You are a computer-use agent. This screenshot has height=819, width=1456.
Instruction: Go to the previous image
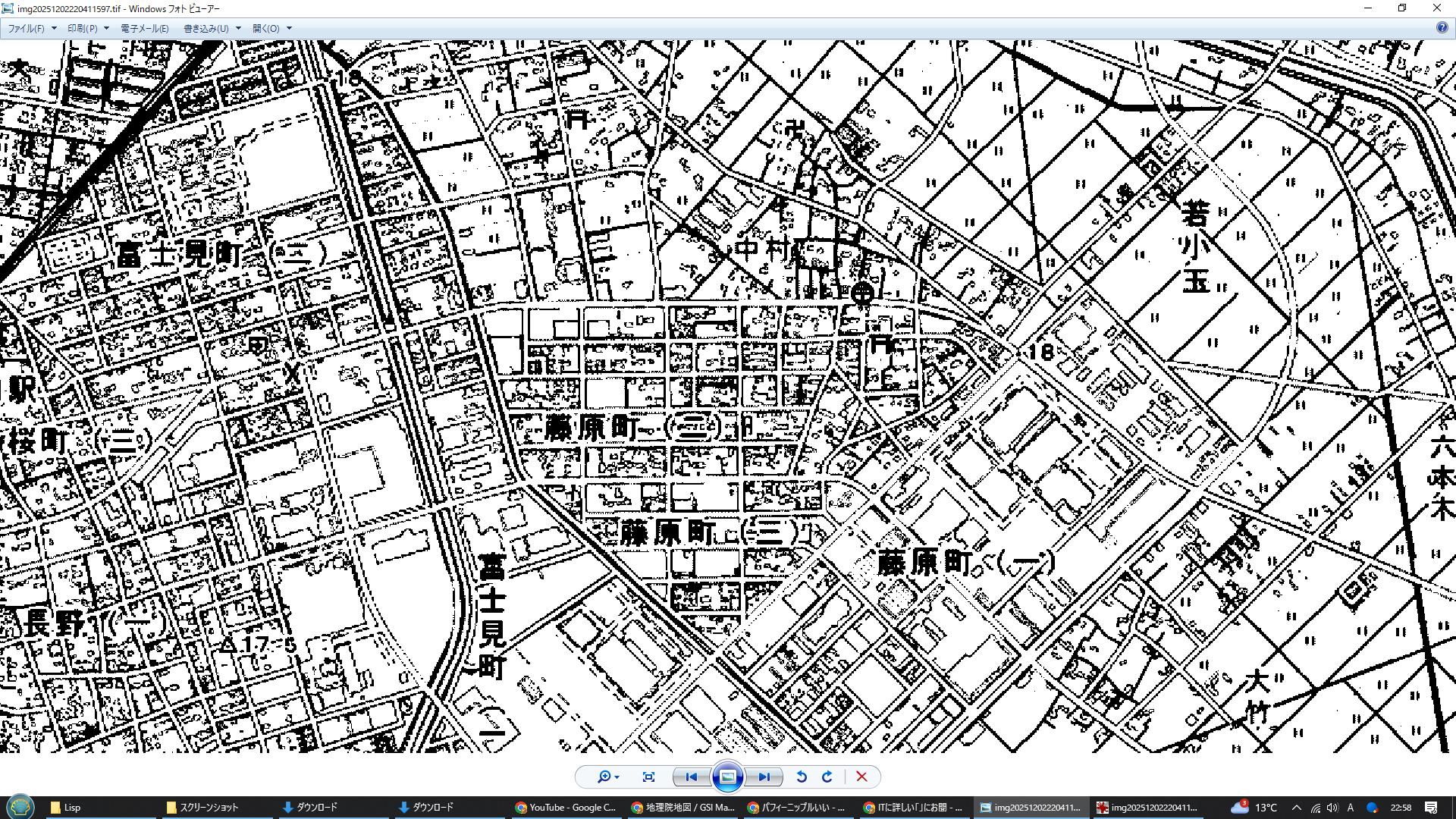pyautogui.click(x=691, y=777)
